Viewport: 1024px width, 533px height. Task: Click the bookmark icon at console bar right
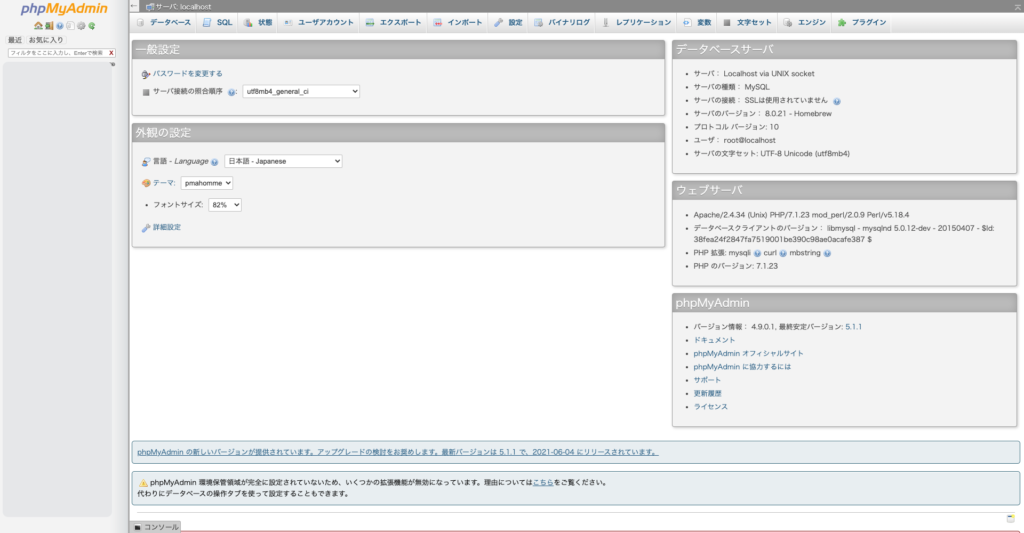(1010, 519)
